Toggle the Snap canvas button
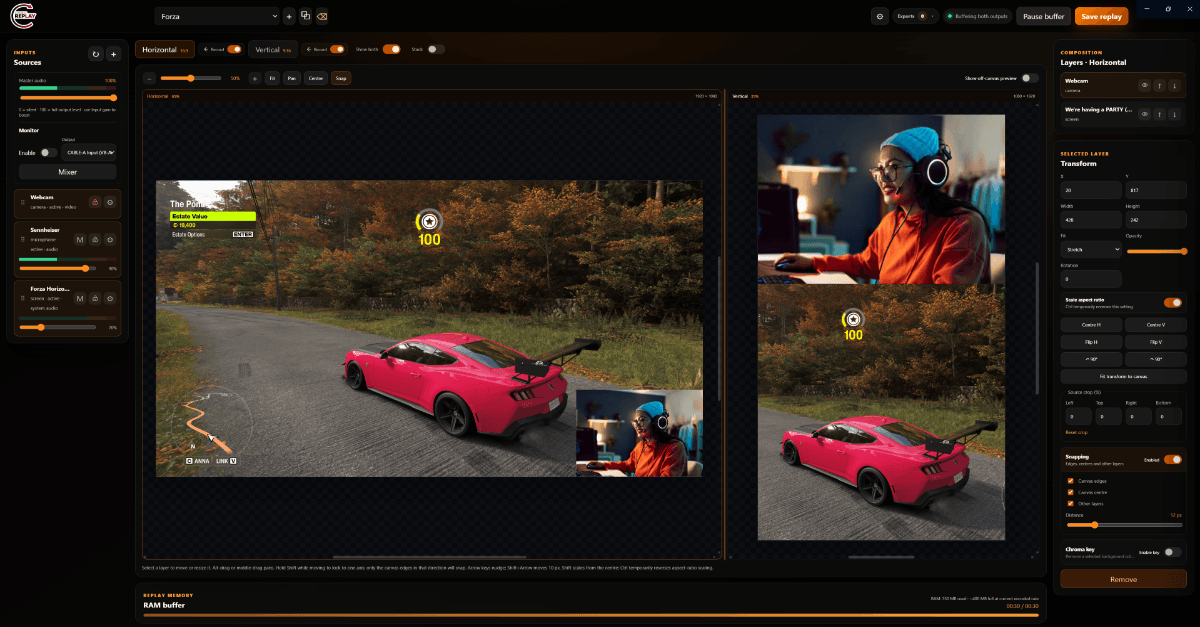This screenshot has width=1200, height=627. [341, 77]
